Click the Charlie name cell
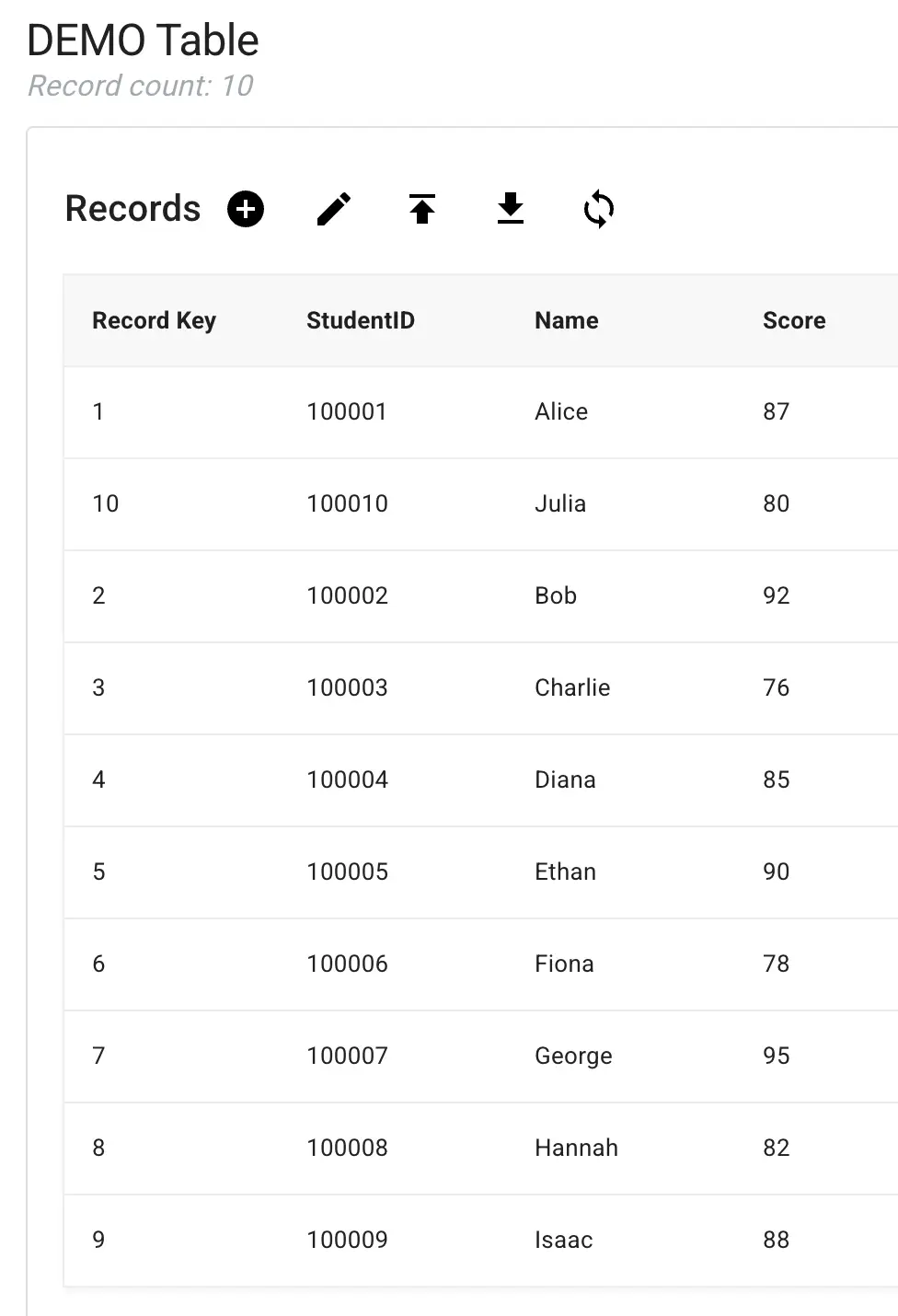The width and height of the screenshot is (898, 1316). [572, 687]
